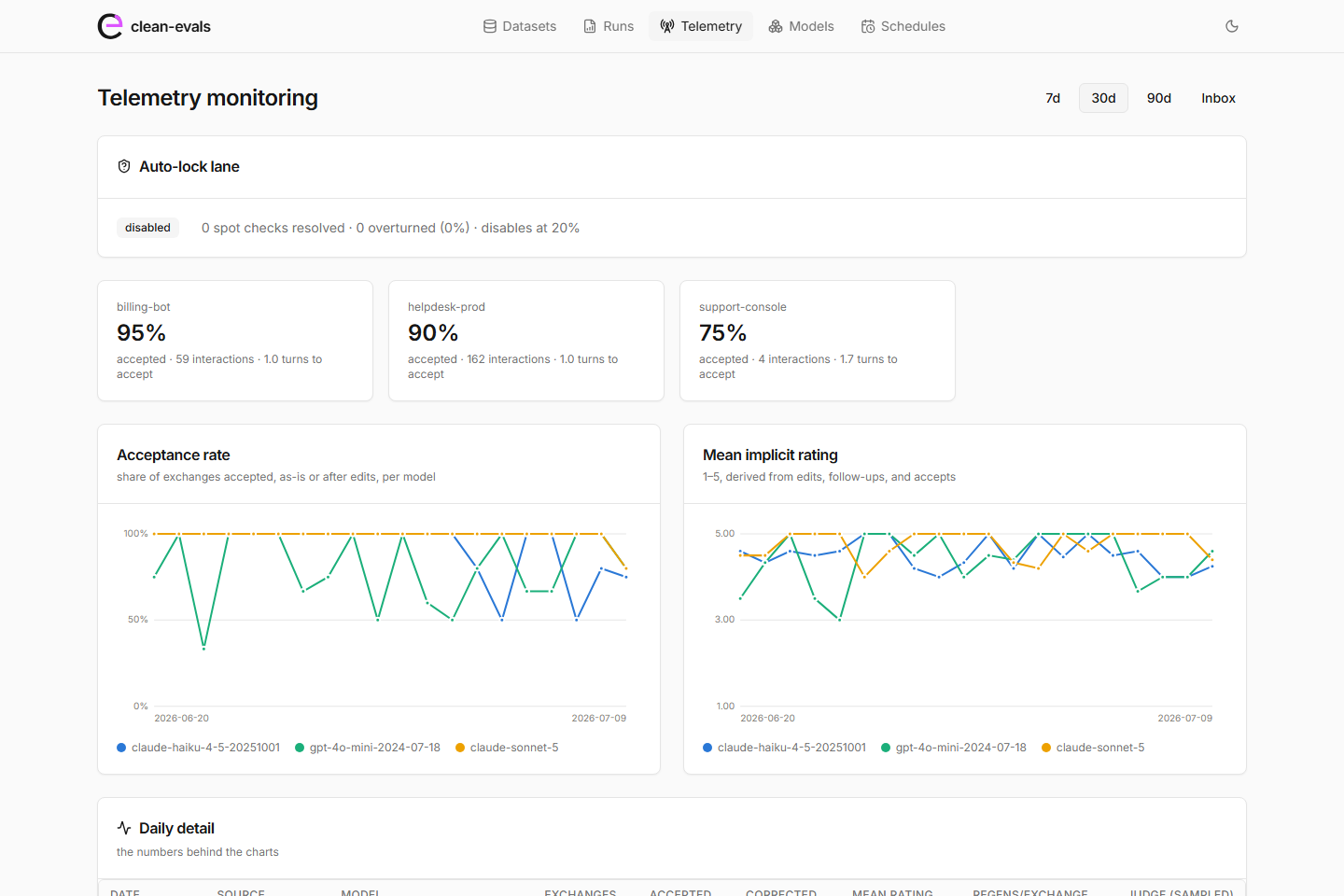Go to the Models tab
Screen dimensions: 1344x896
(x=802, y=26)
